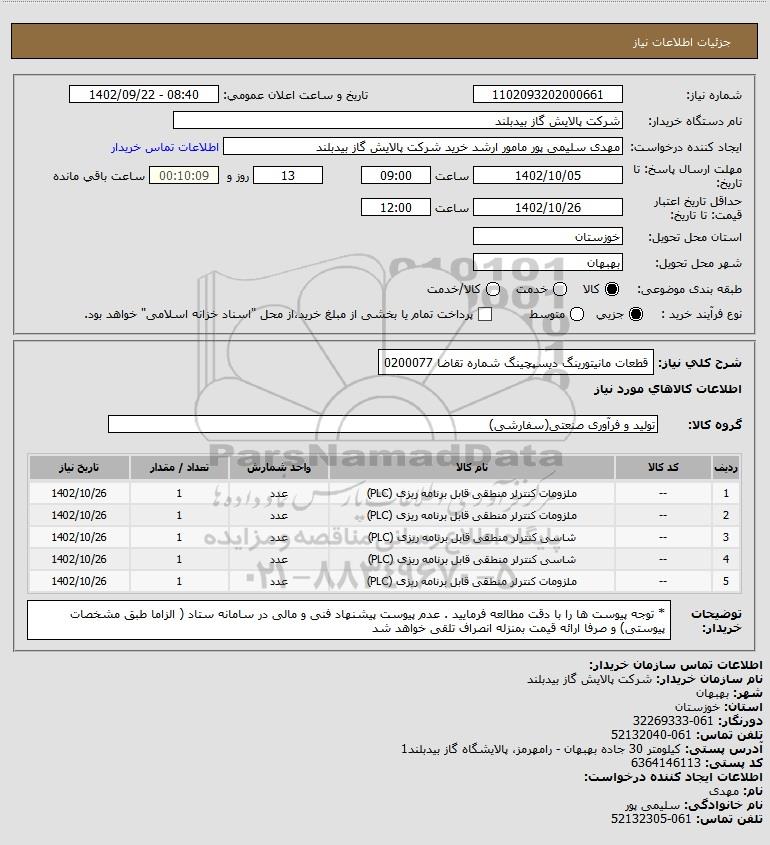Viewport: 770px width, 845px height.
Task: Click the general description field with 0200077
Action: (516, 363)
